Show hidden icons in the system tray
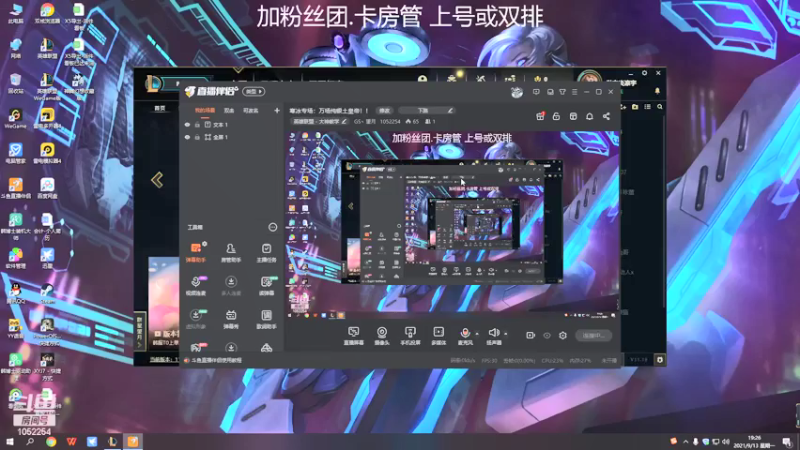The image size is (800, 450). (685, 441)
